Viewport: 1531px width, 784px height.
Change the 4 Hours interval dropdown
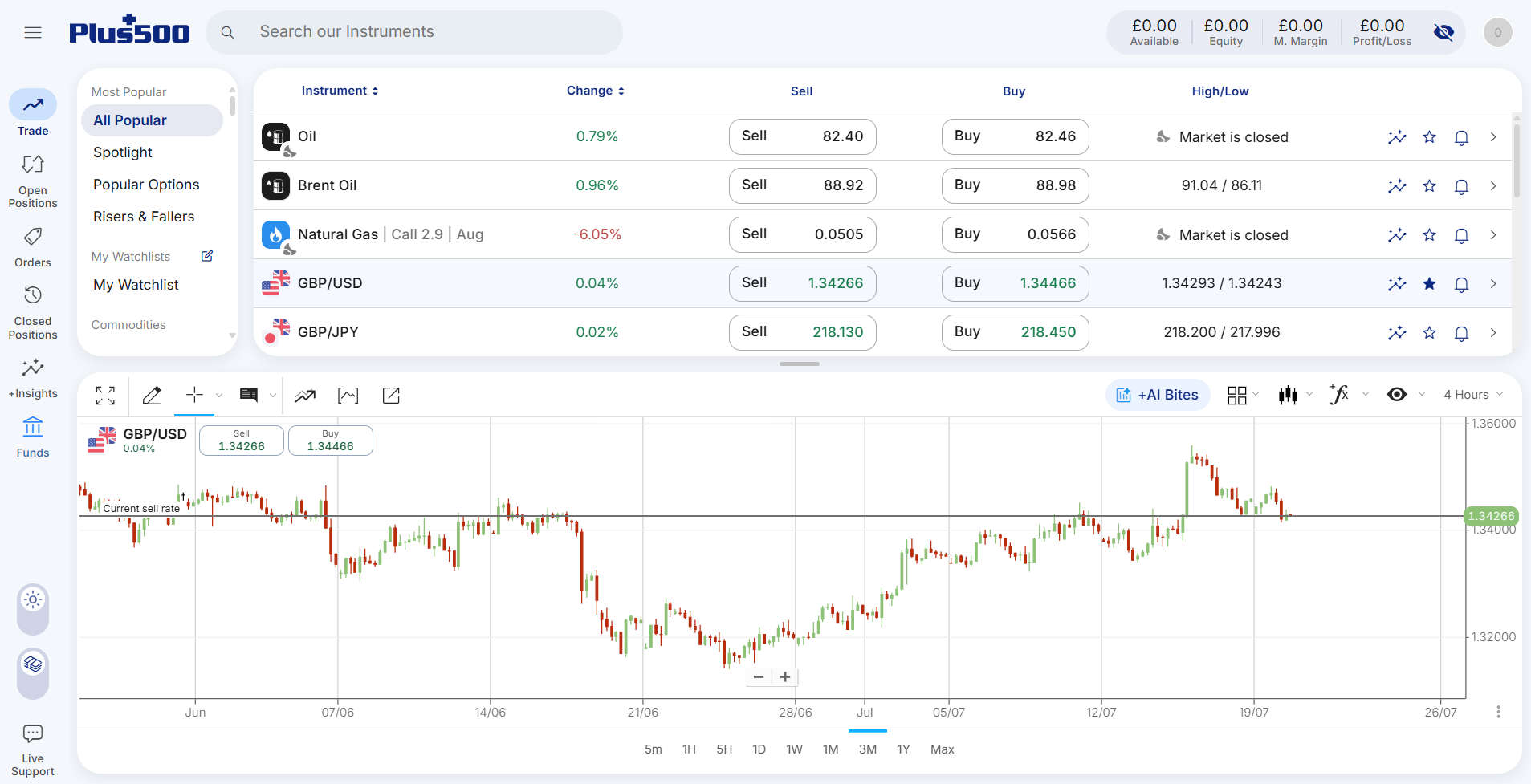pyautogui.click(x=1473, y=395)
